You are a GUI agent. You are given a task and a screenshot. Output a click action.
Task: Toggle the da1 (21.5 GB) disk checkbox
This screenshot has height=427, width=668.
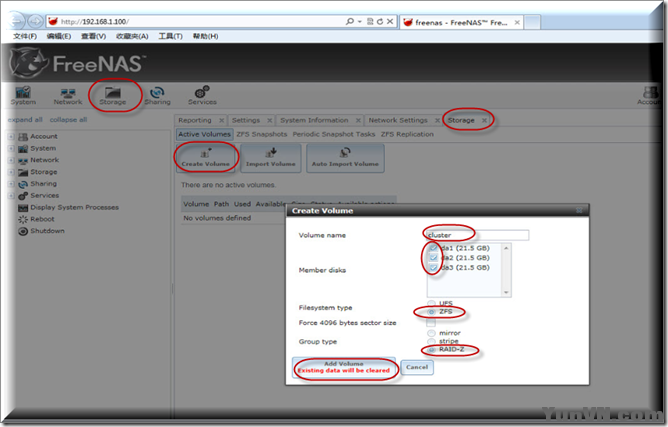point(433,248)
